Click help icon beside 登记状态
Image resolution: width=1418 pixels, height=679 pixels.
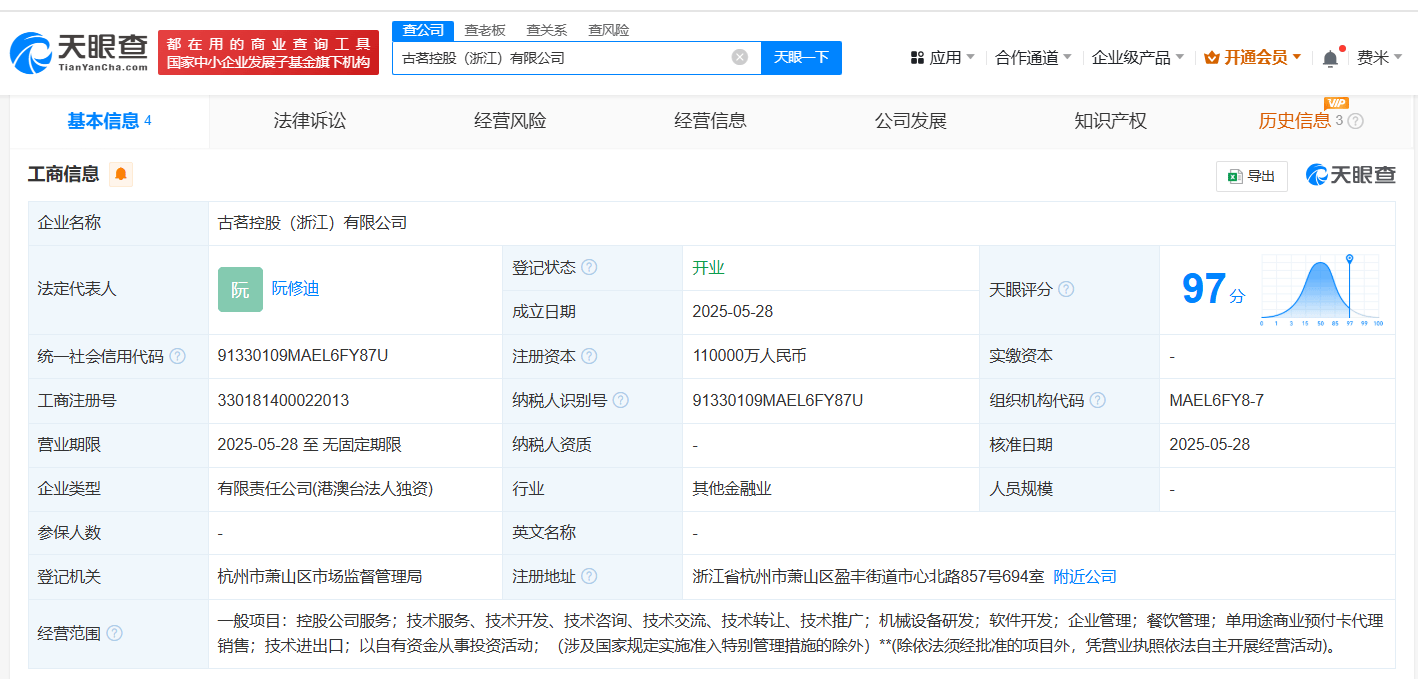click(x=589, y=267)
